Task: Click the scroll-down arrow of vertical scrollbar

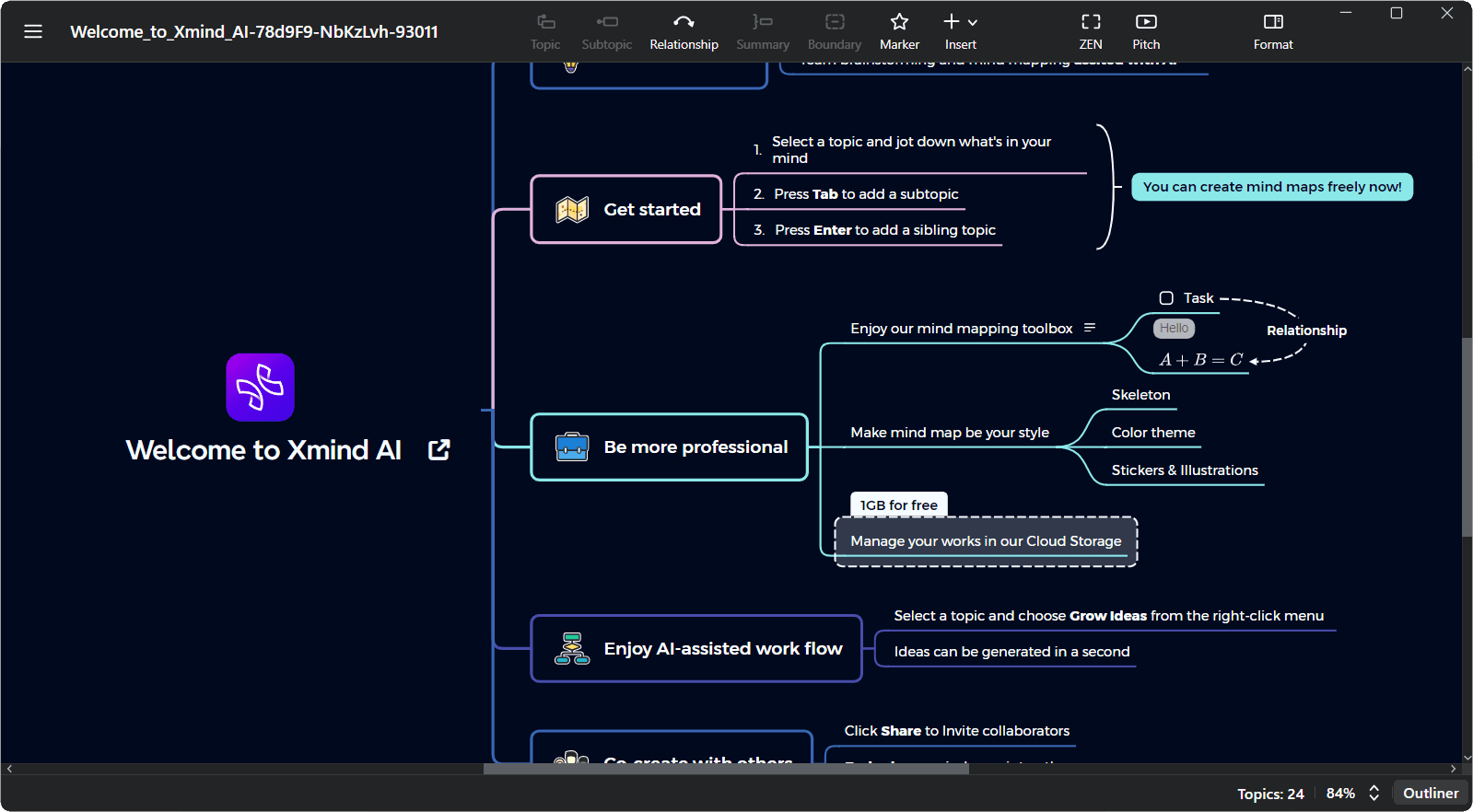Action: (x=1467, y=758)
